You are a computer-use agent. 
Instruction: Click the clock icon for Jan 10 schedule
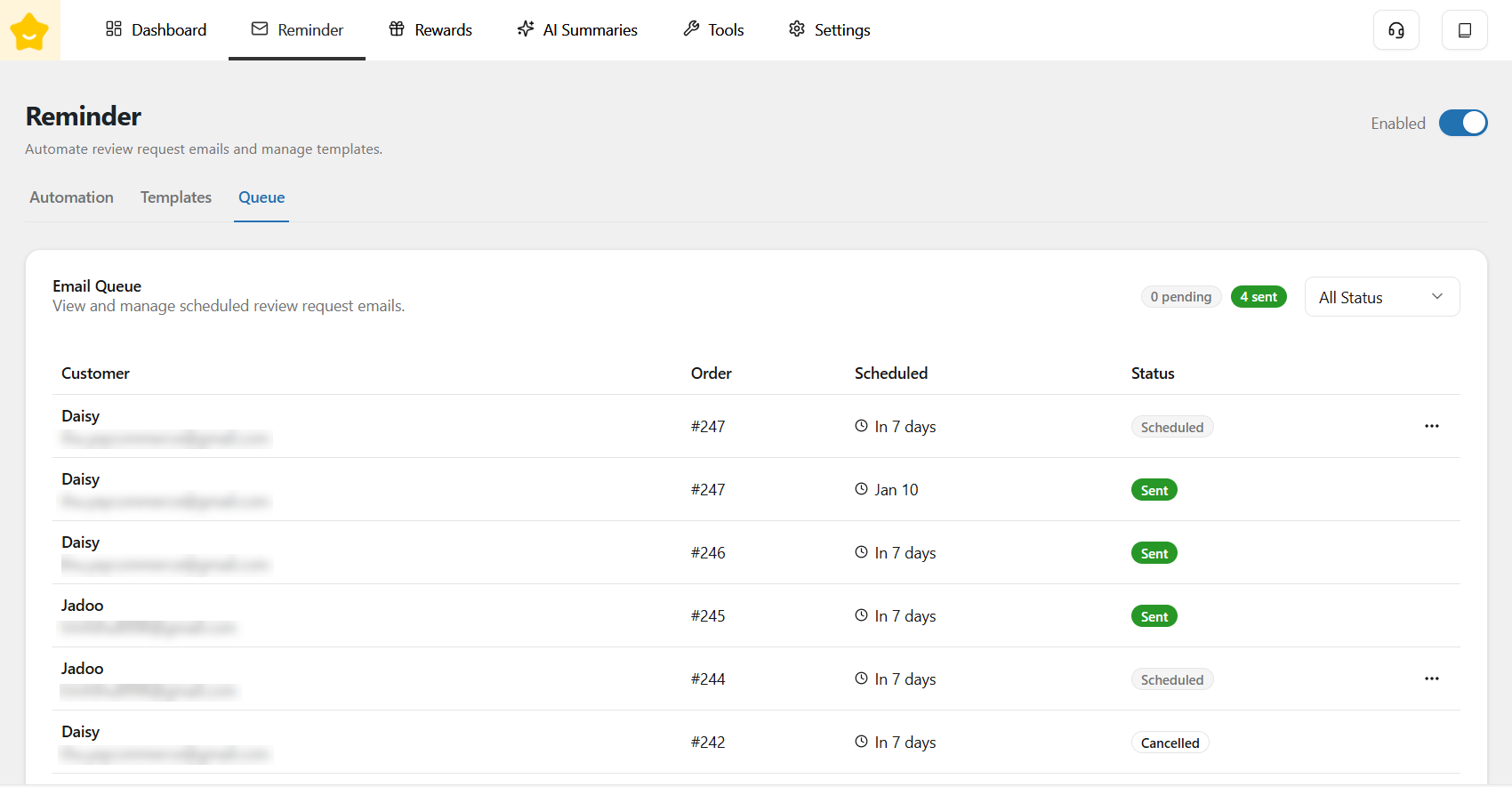pos(861,489)
